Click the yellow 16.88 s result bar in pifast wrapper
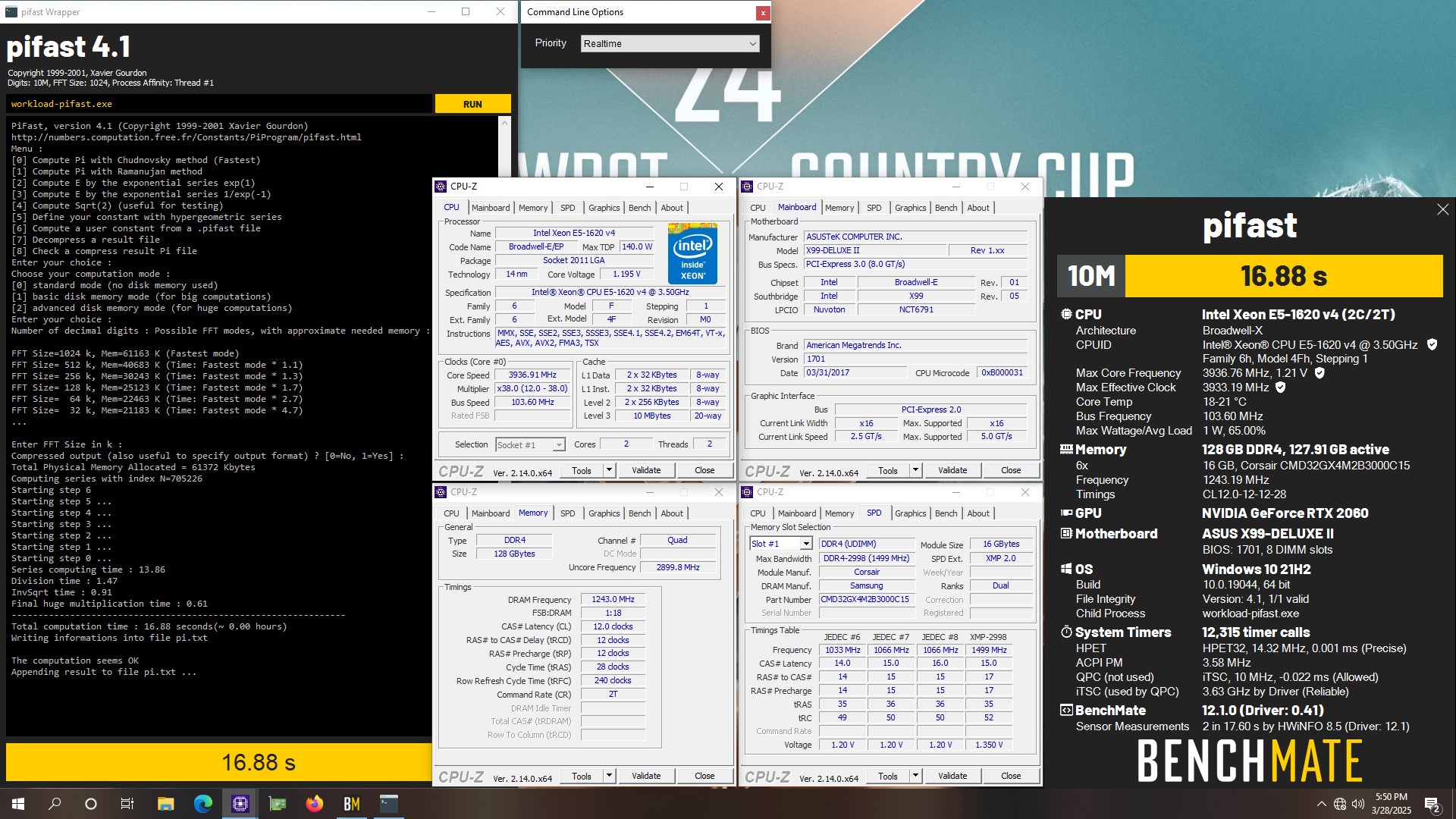This screenshot has height=819, width=1456. [219, 762]
